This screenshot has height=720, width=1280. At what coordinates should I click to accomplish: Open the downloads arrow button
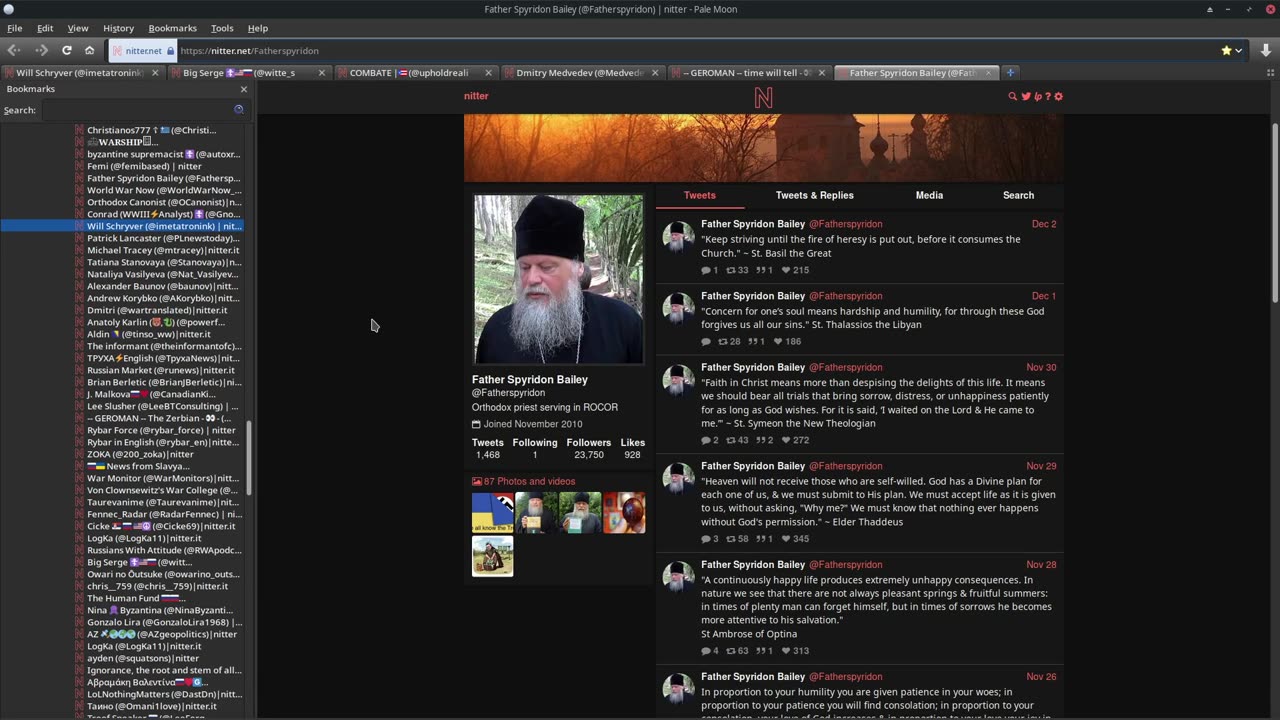pyautogui.click(x=1266, y=50)
